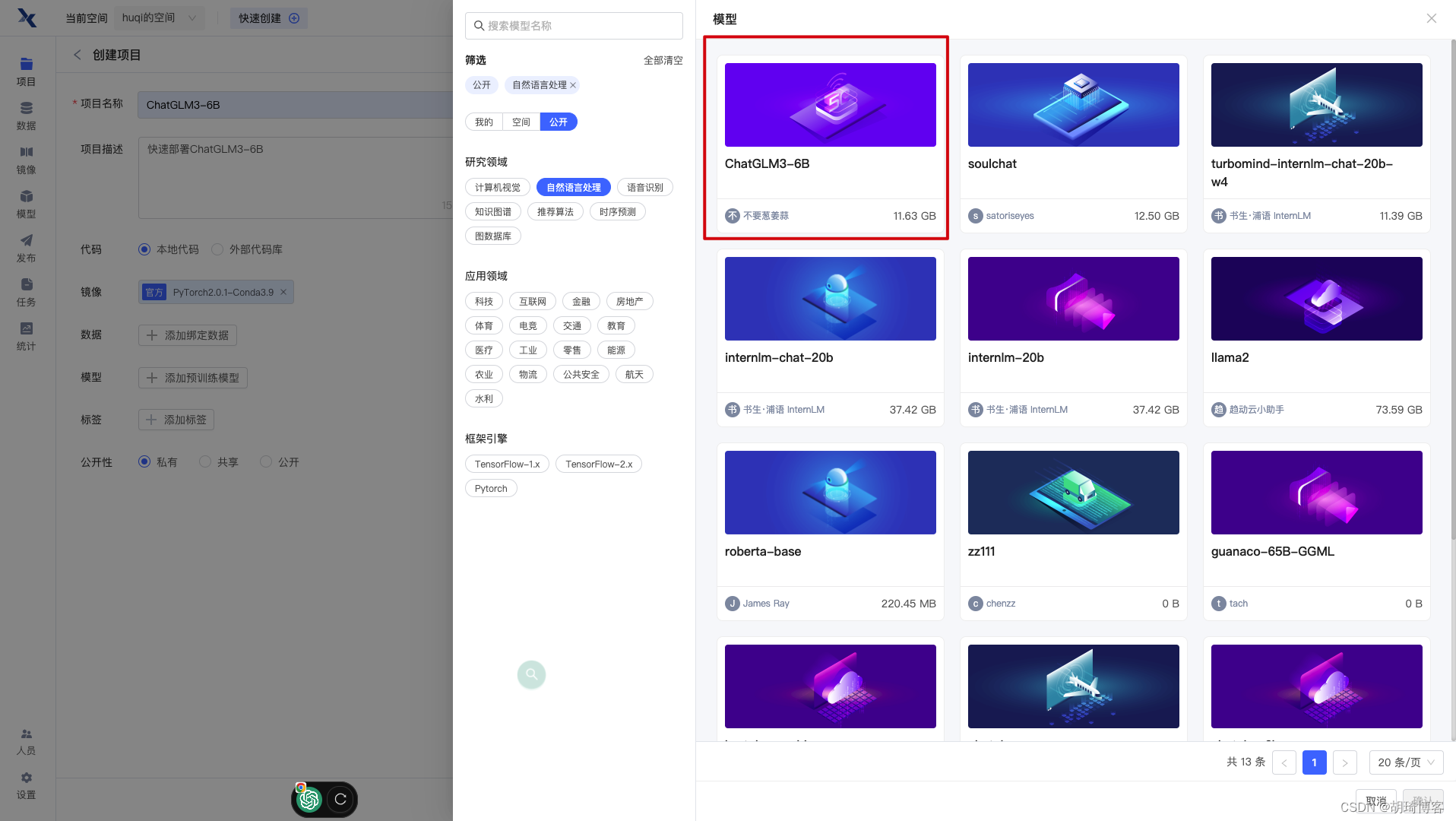Select the 共享 visibility radio button
1456x821 pixels.
click(x=205, y=461)
